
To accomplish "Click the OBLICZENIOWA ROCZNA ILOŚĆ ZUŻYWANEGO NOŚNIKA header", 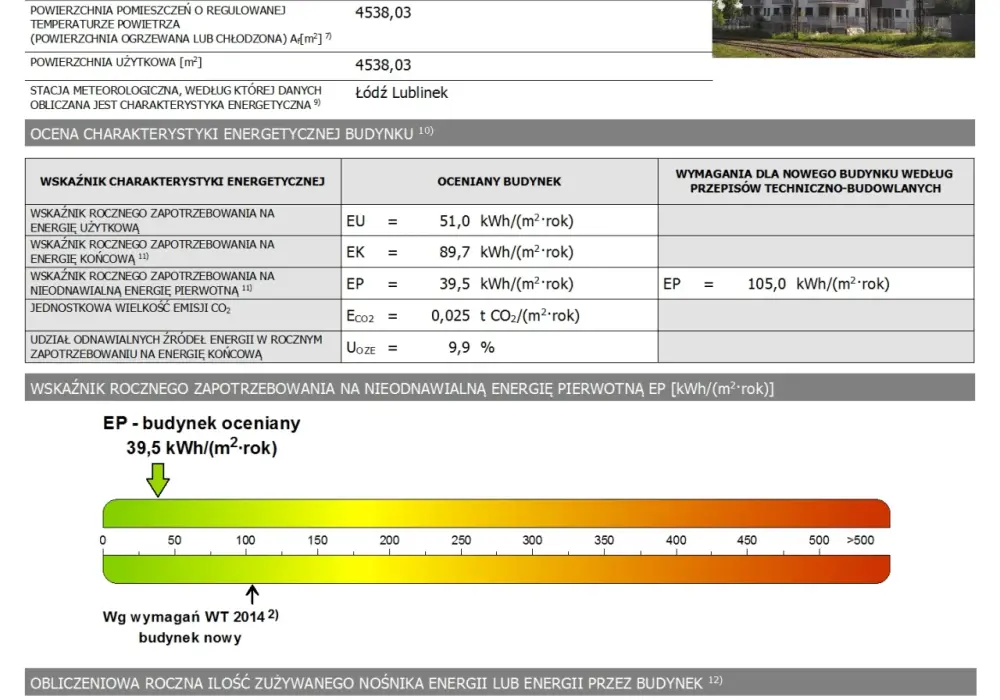I will 500,683.
